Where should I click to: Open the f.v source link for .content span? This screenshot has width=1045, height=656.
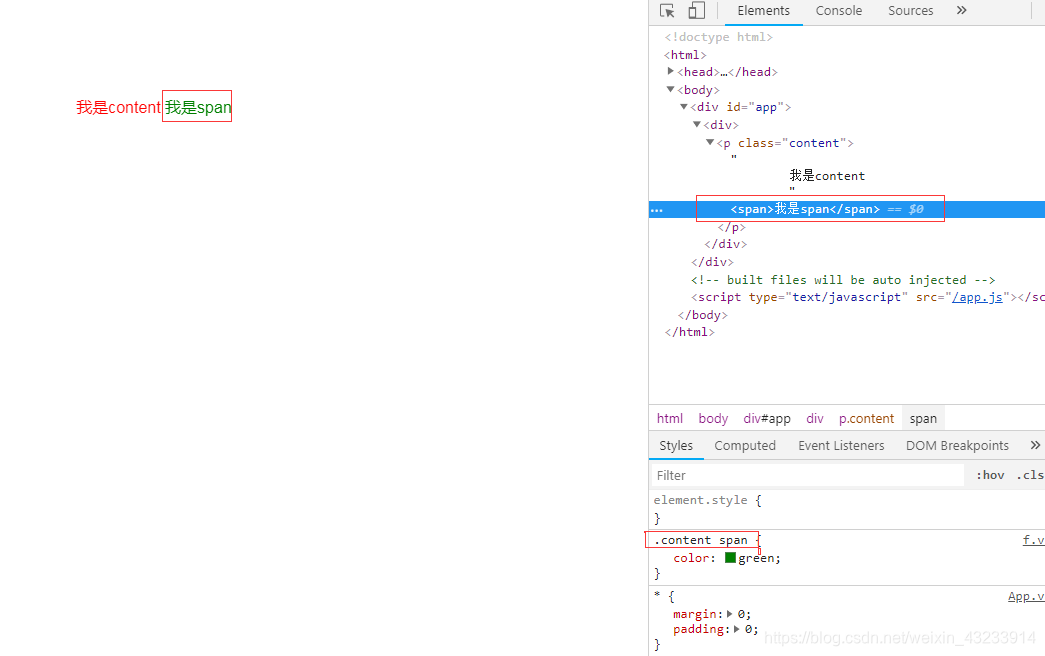(x=1034, y=540)
